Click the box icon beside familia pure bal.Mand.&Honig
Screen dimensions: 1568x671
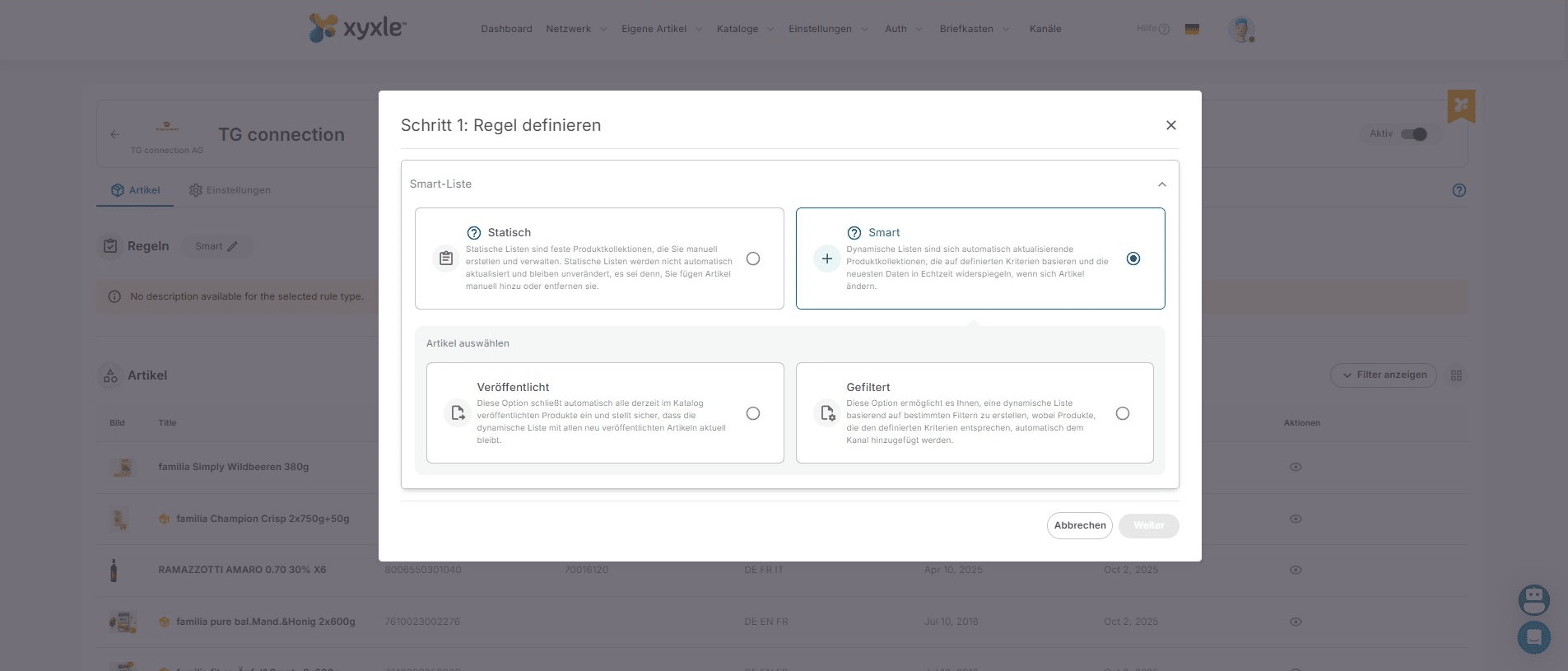(x=165, y=622)
